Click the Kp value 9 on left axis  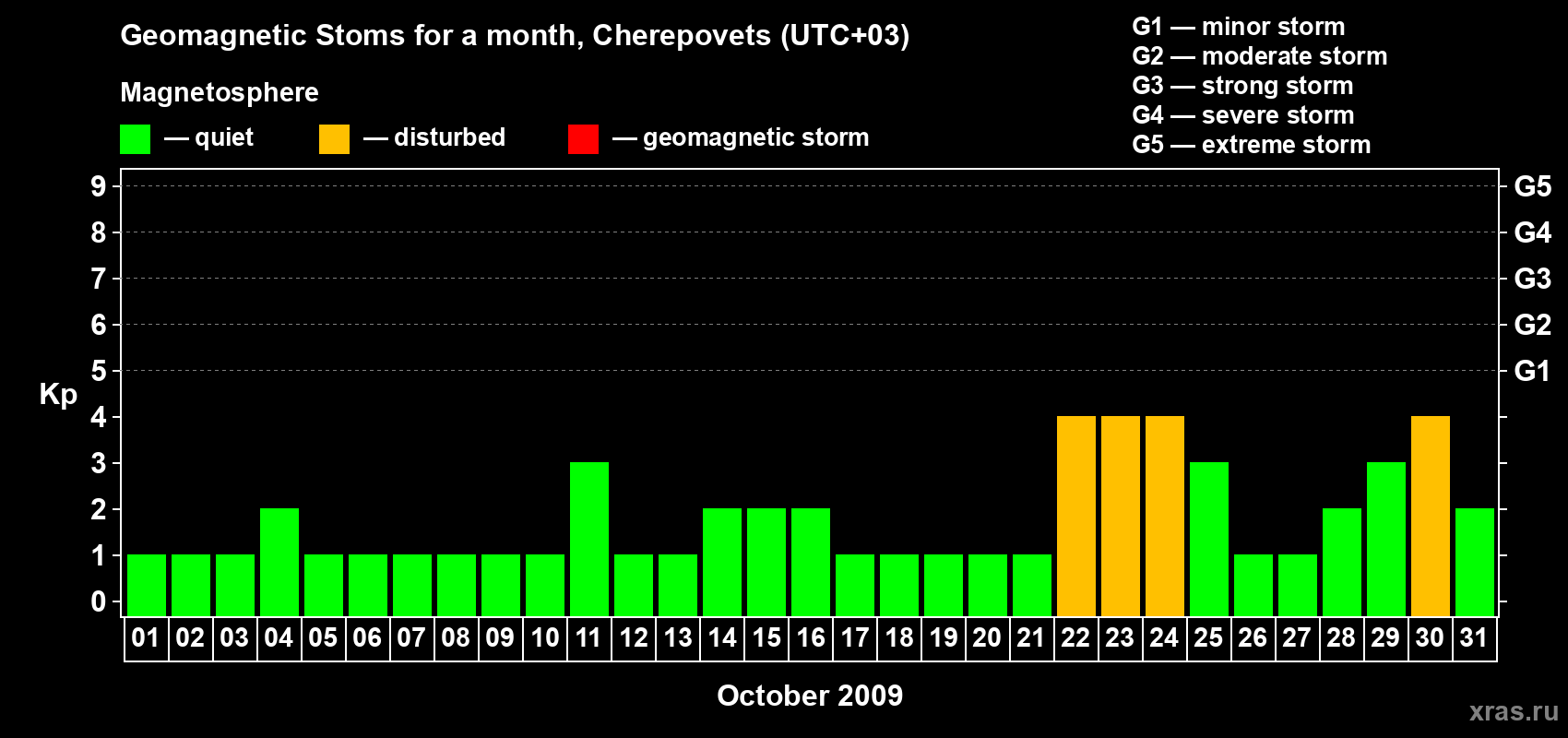point(99,186)
